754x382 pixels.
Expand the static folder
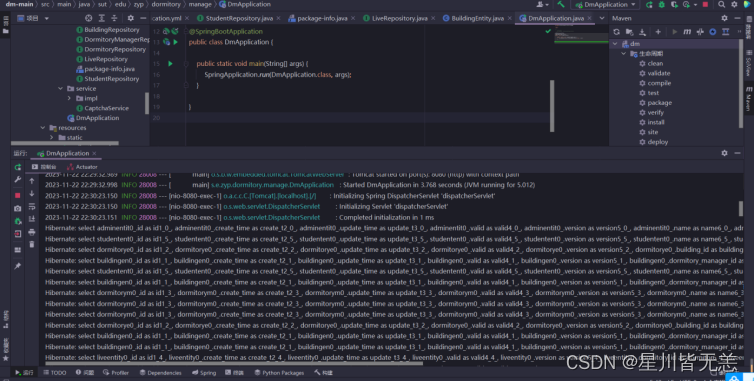51,138
